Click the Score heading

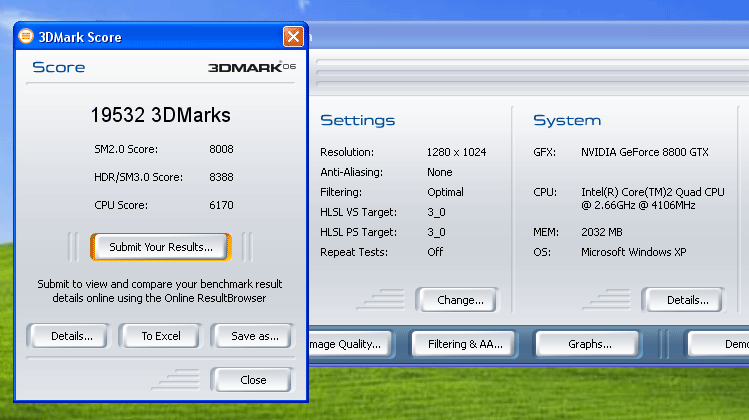pyautogui.click(x=58, y=67)
